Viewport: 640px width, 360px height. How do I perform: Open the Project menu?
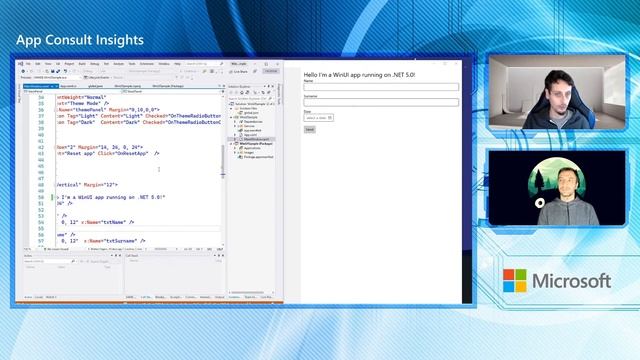[69, 64]
